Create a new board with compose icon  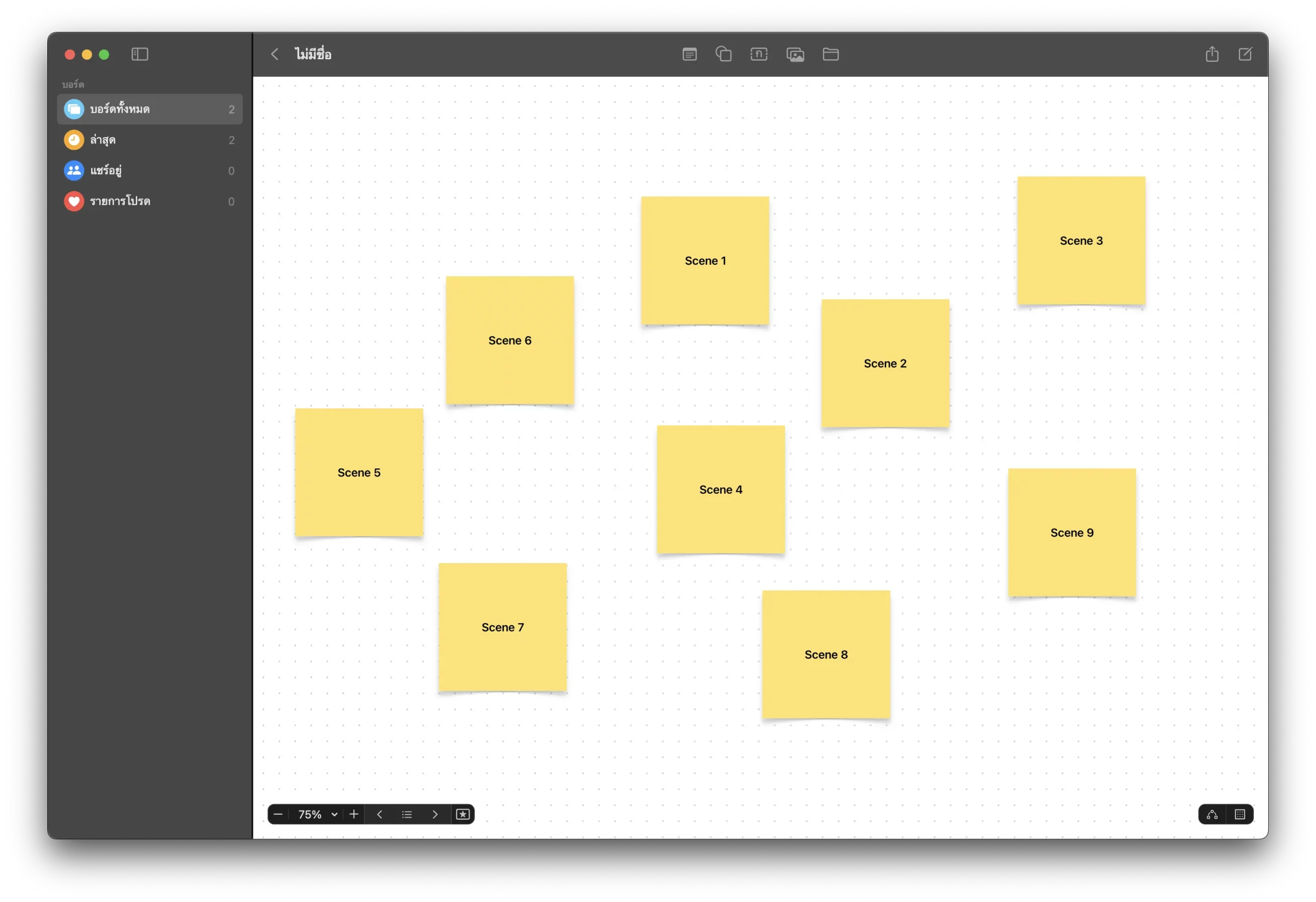[x=1245, y=55]
